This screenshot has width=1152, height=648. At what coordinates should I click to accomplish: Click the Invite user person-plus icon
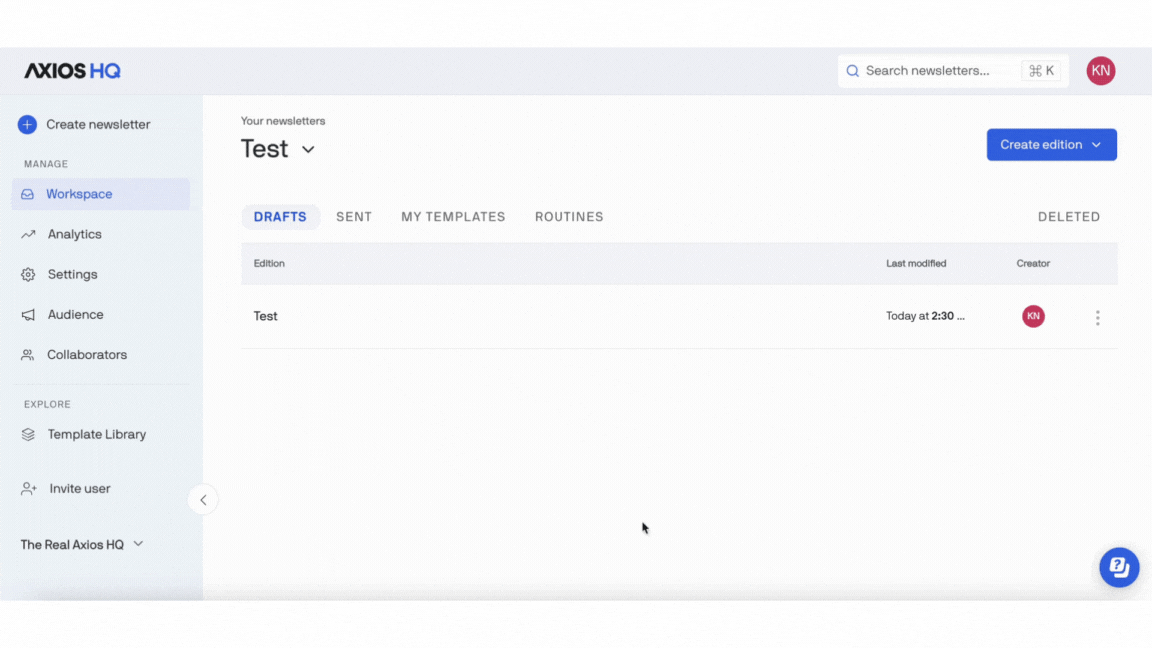pyautogui.click(x=29, y=489)
